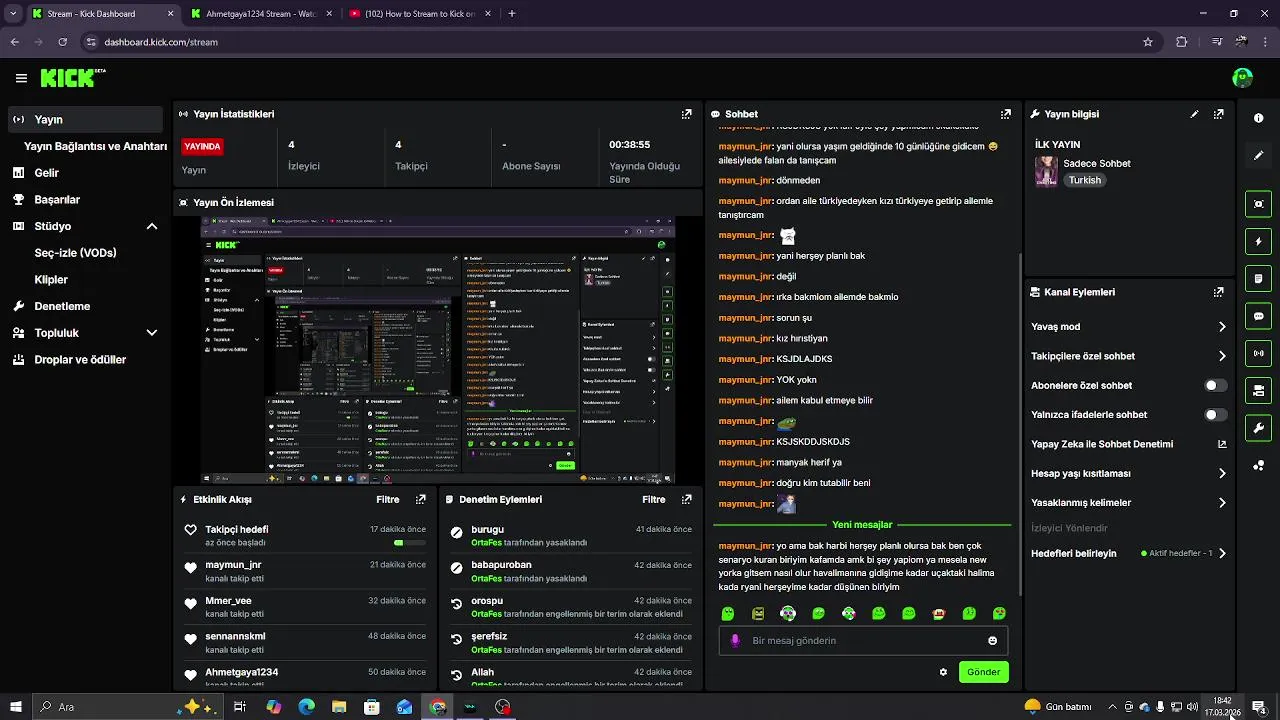
Task: Pop out the Etkinlik Akışı panel
Action: [x=420, y=499]
